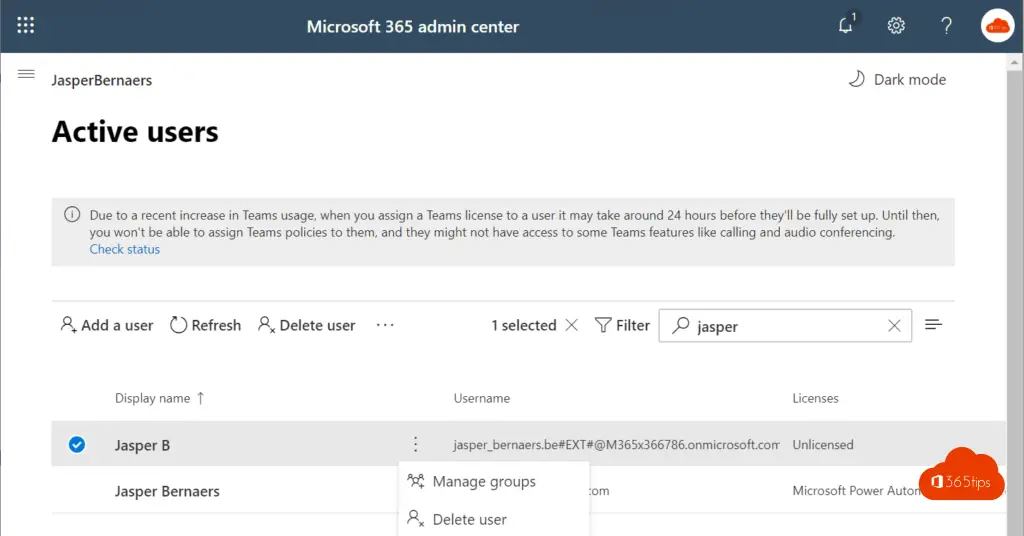Clear the search box text
Image resolution: width=1024 pixels, height=536 pixels.
pos(894,326)
